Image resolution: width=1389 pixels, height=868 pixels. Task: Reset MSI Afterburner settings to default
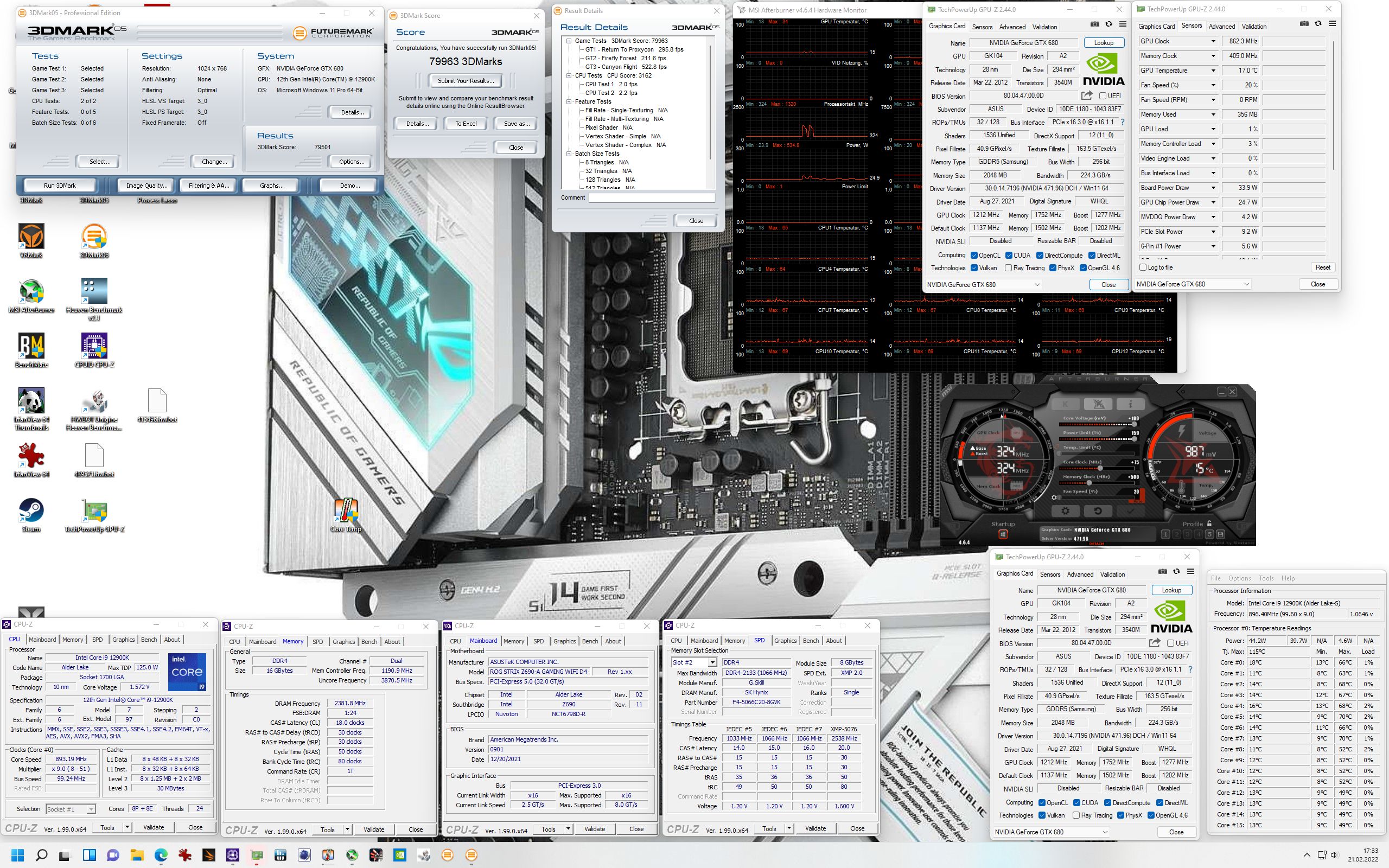tap(1098, 510)
